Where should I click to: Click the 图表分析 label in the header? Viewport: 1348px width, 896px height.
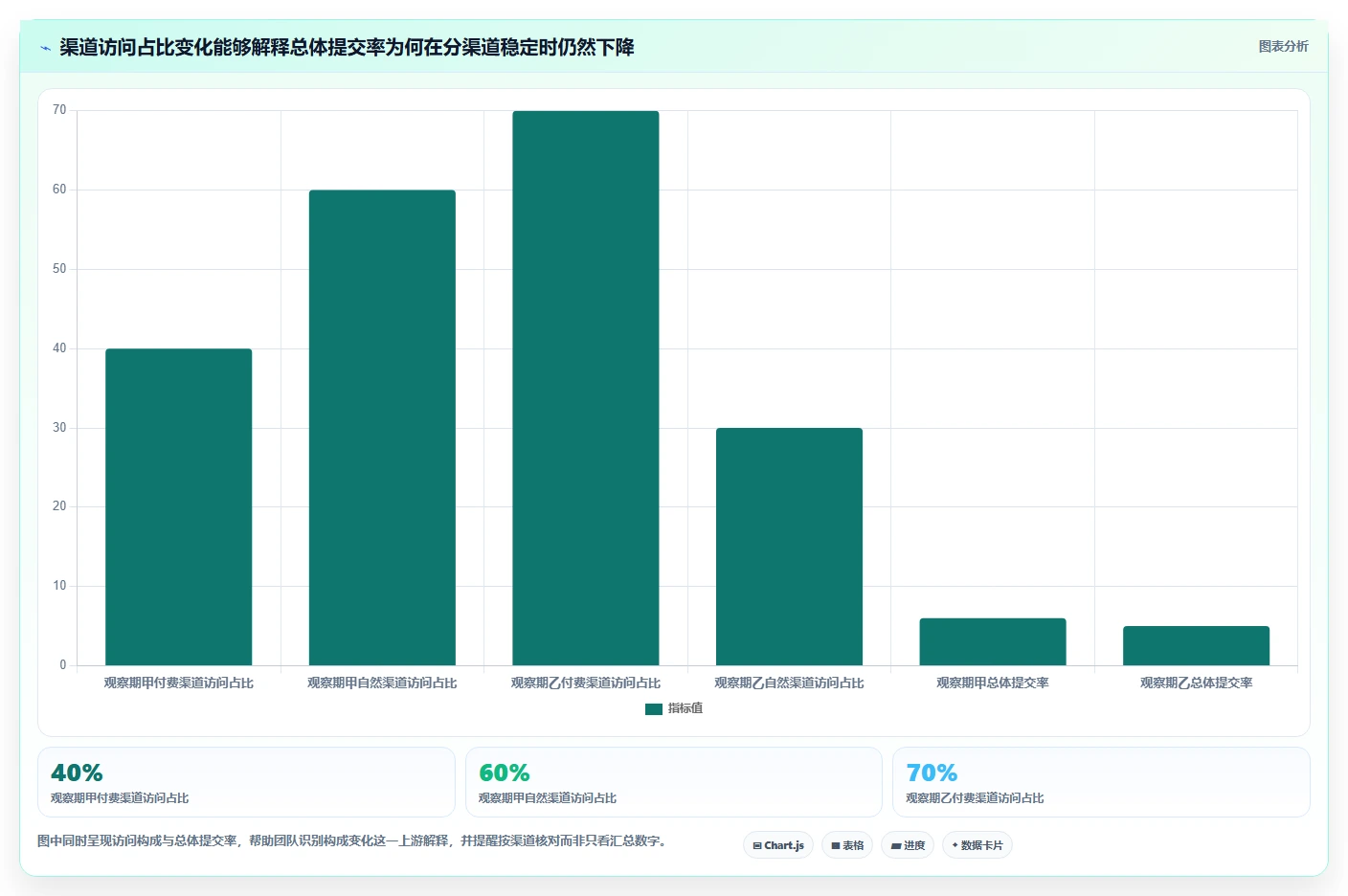(x=1283, y=46)
